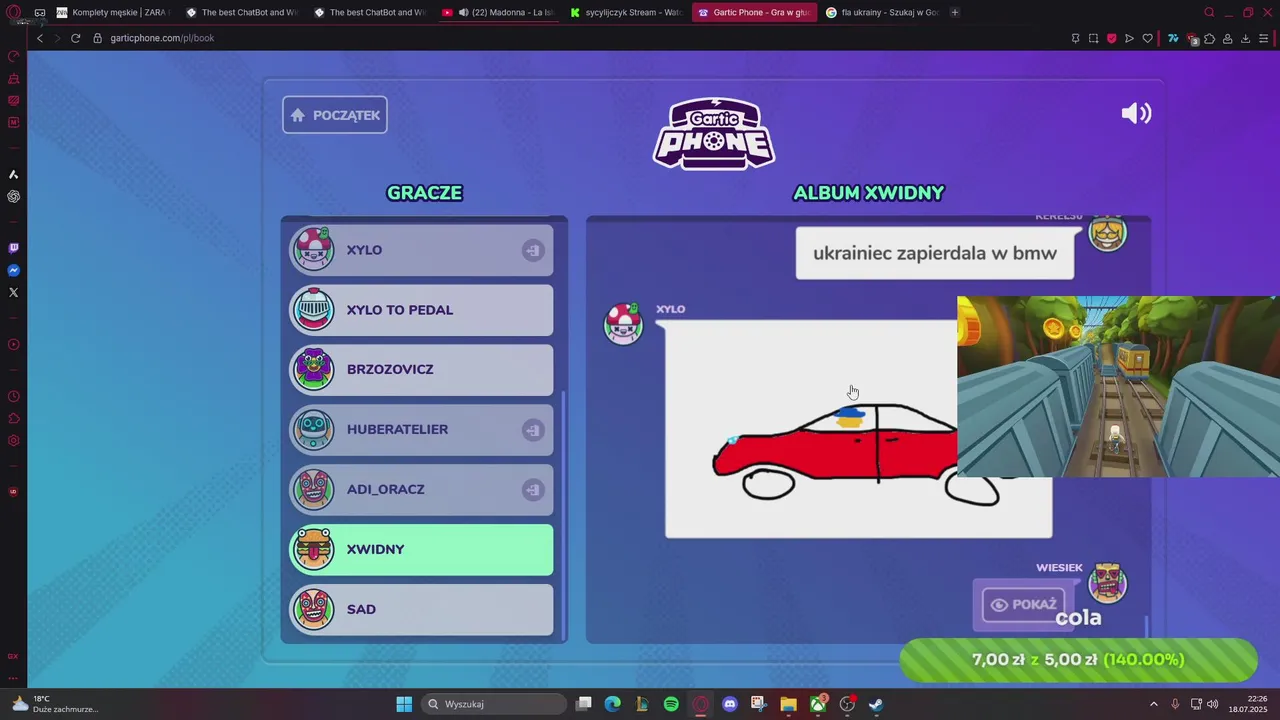Viewport: 1280px width, 720px height.
Task: Switch to the sycylijczyk Stream tab
Action: (626, 13)
